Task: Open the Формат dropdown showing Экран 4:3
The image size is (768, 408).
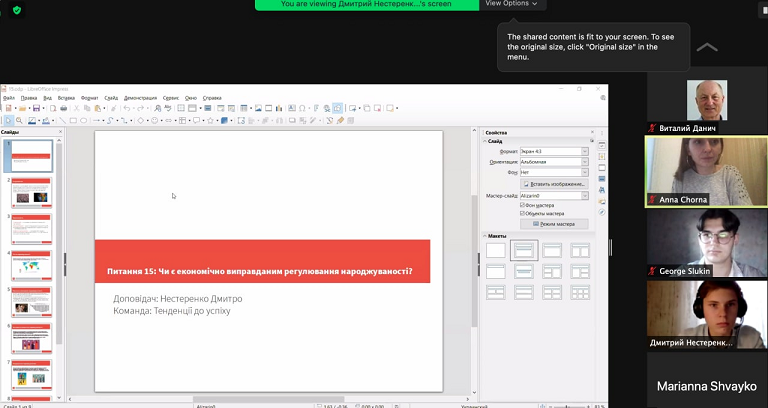Action: (x=555, y=151)
